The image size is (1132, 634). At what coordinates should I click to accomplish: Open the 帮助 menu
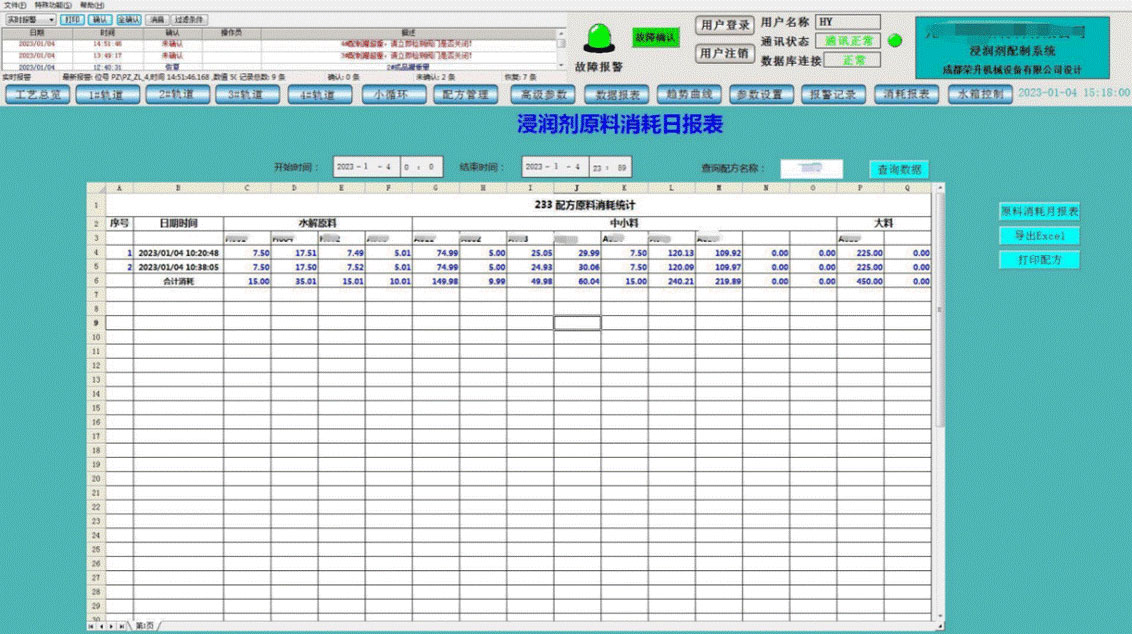tap(91, 5)
